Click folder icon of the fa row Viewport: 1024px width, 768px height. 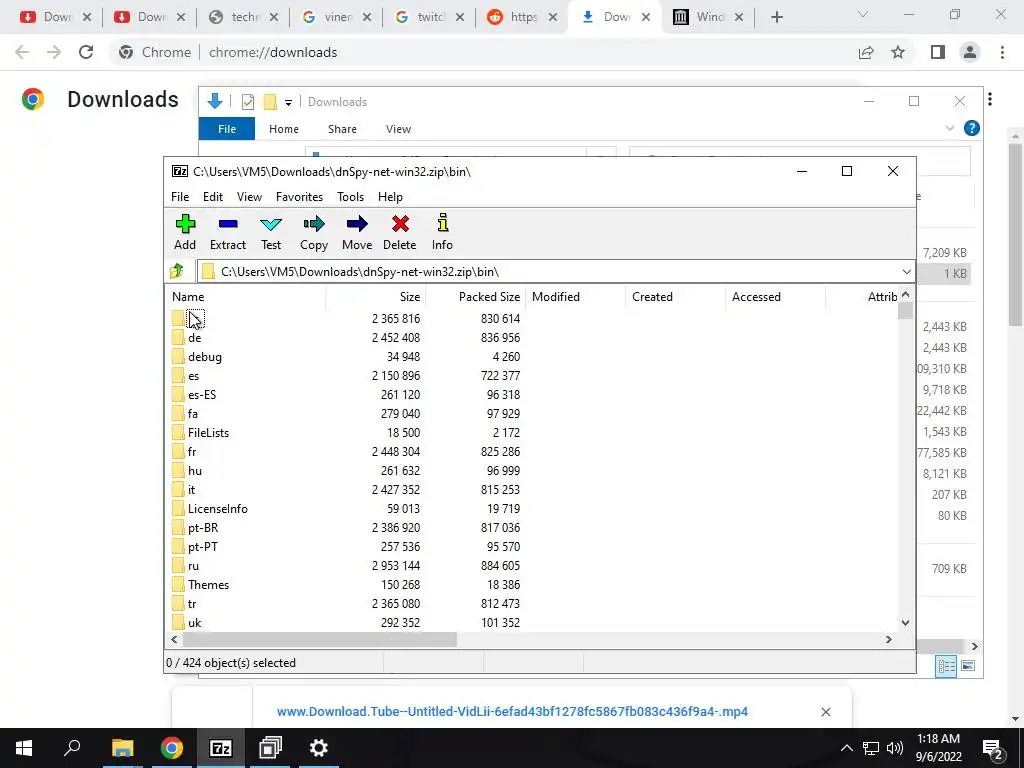click(x=178, y=413)
